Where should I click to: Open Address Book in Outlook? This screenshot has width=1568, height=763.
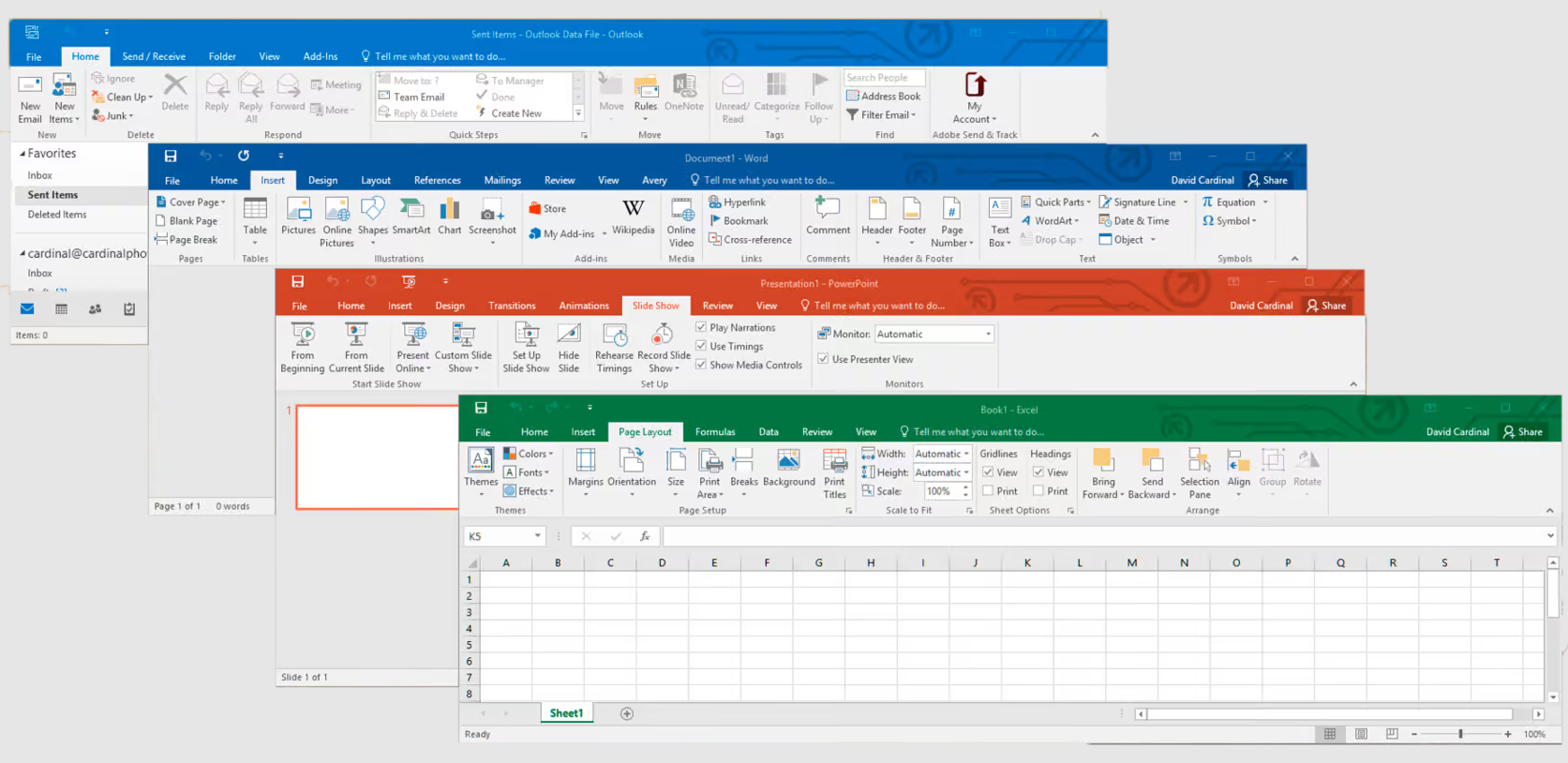pos(883,96)
